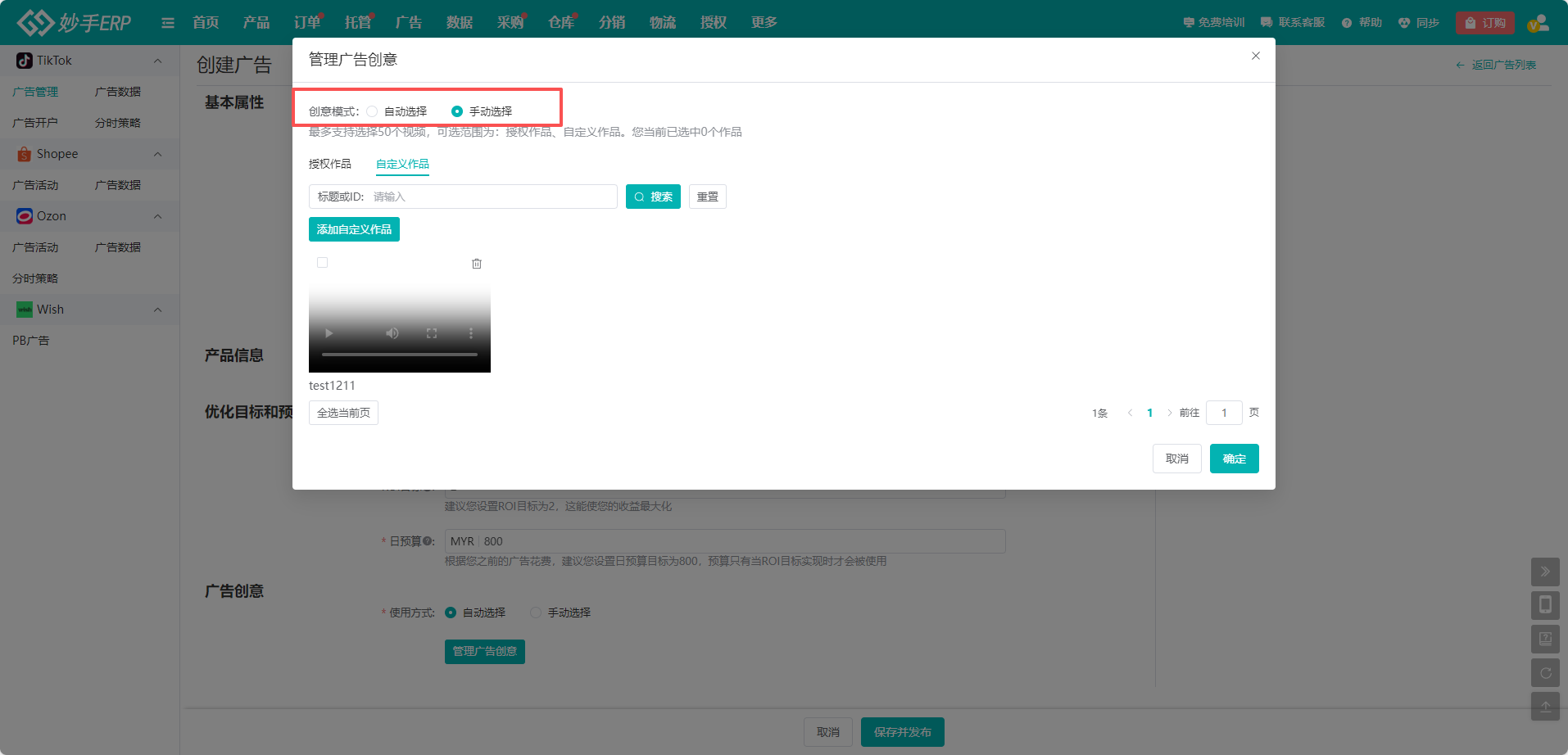
Task: Open the user avatar menu
Action: coord(1538,23)
